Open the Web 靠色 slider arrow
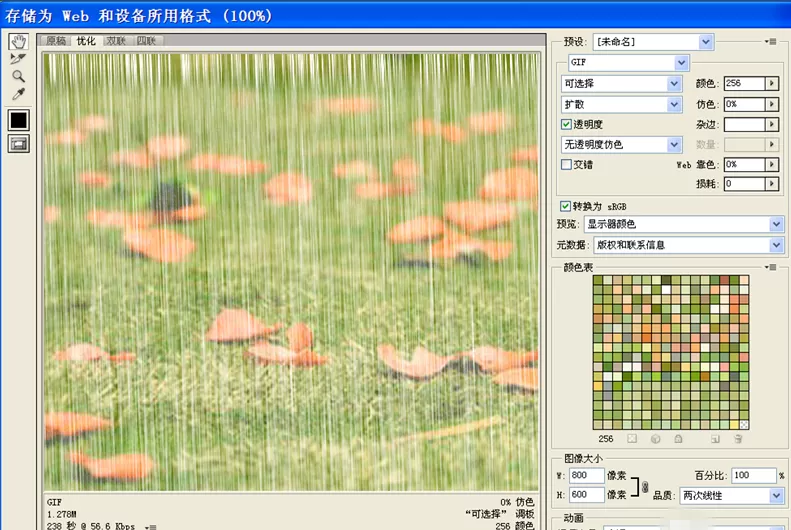Image resolution: width=791 pixels, height=530 pixels. coord(772,164)
